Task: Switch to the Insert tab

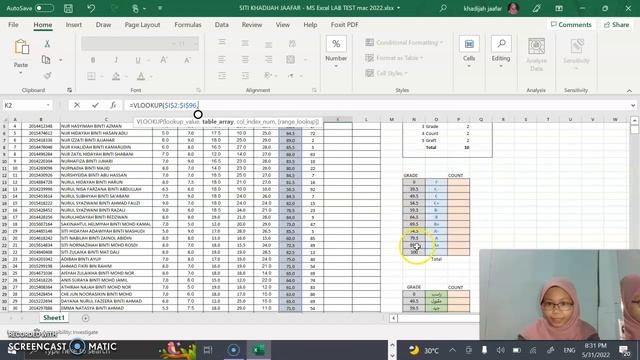Action: coord(73,25)
